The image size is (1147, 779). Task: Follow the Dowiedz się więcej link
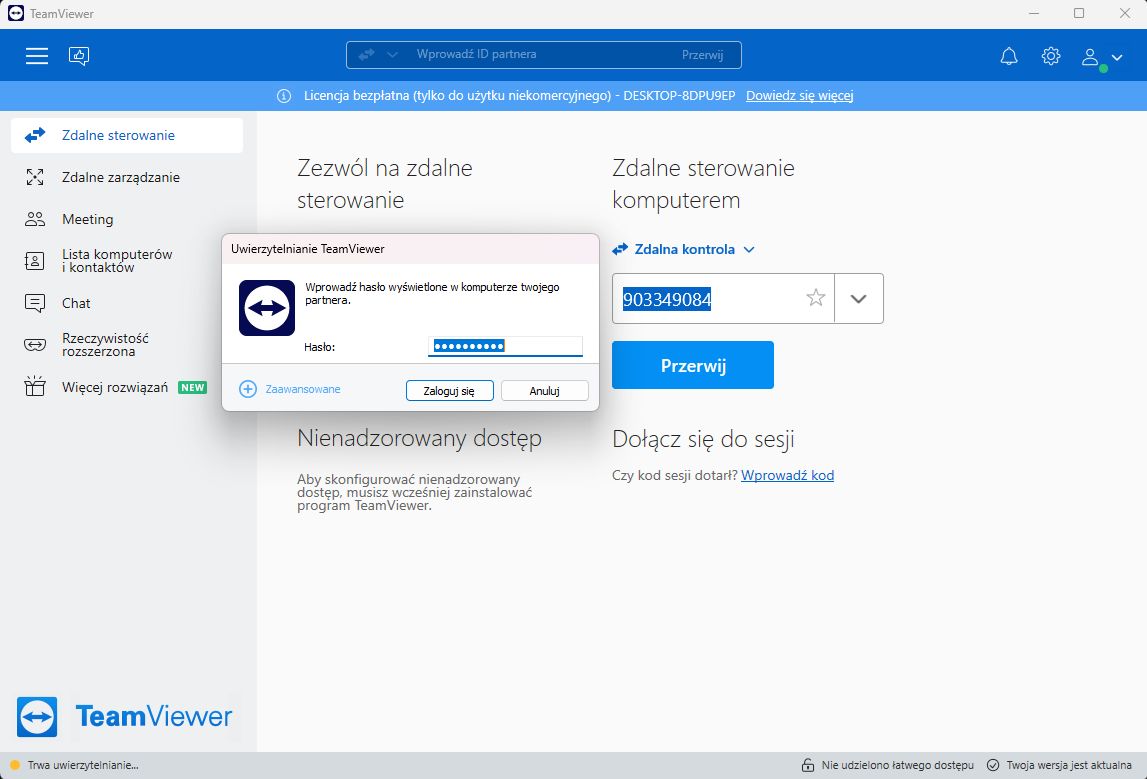point(800,96)
